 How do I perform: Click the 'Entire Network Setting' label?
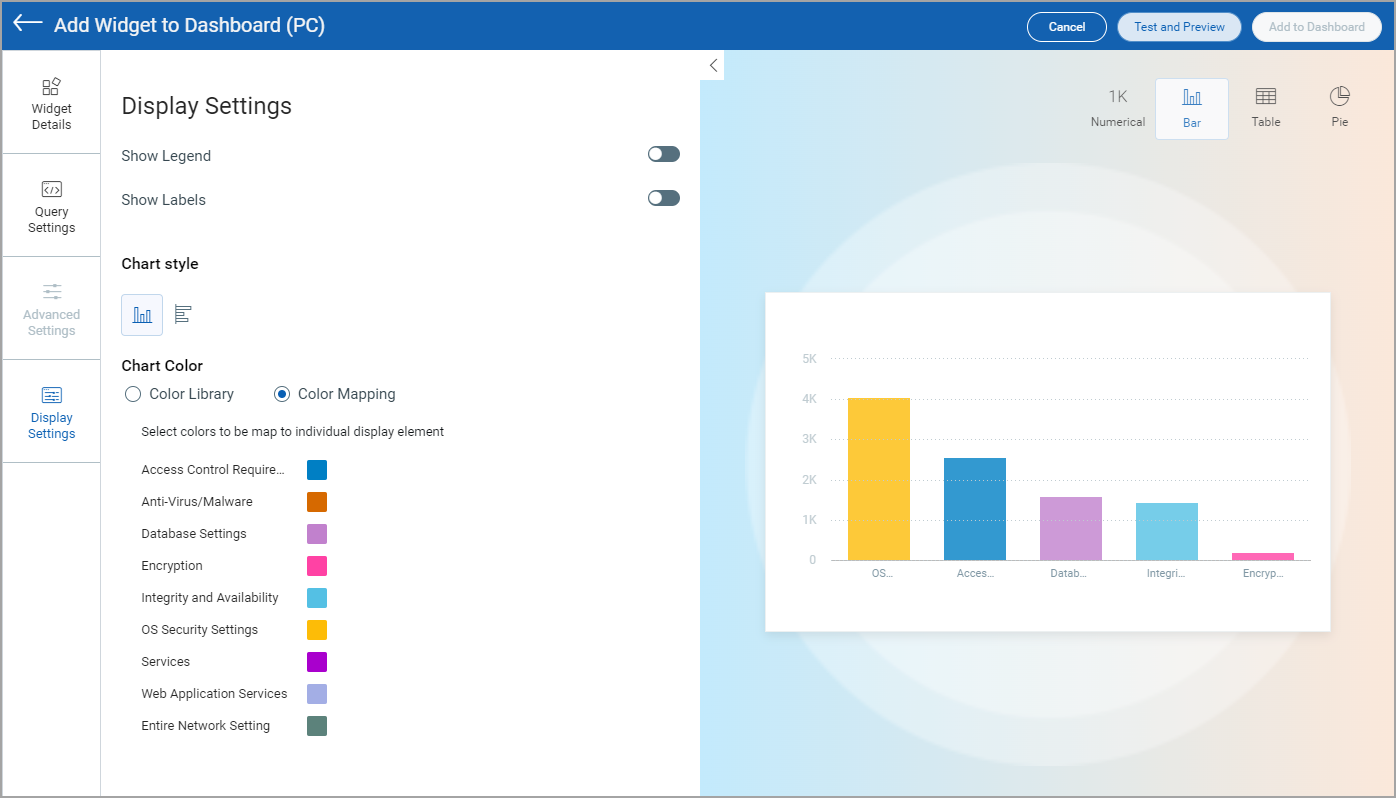tap(206, 726)
